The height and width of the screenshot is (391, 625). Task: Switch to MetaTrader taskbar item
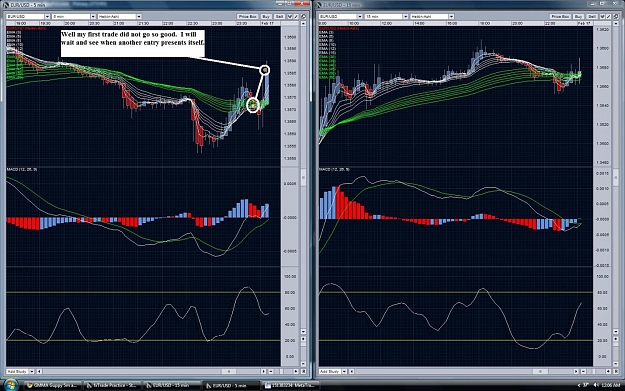[x=290, y=385]
